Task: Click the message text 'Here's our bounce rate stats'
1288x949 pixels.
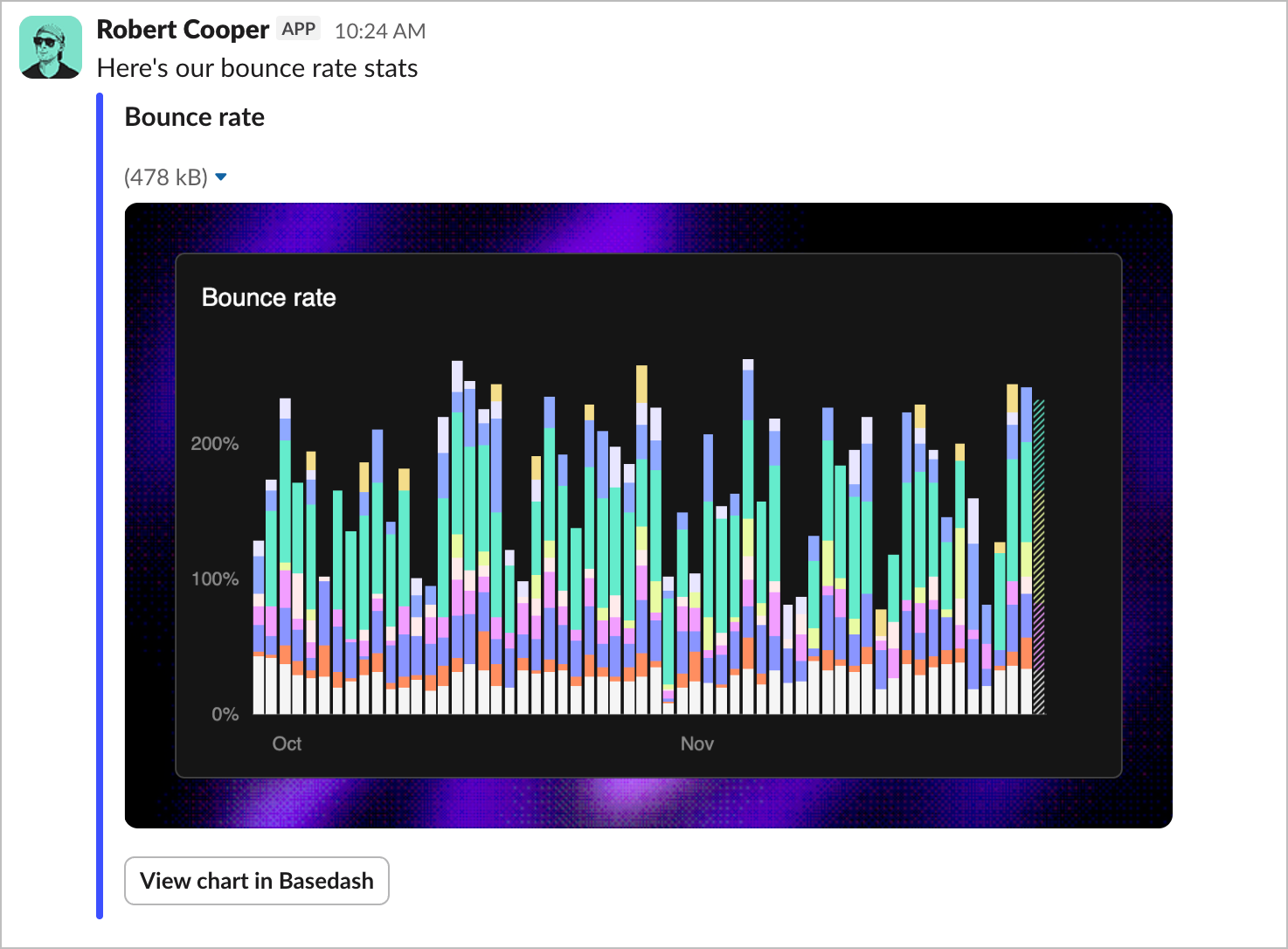Action: (x=257, y=67)
